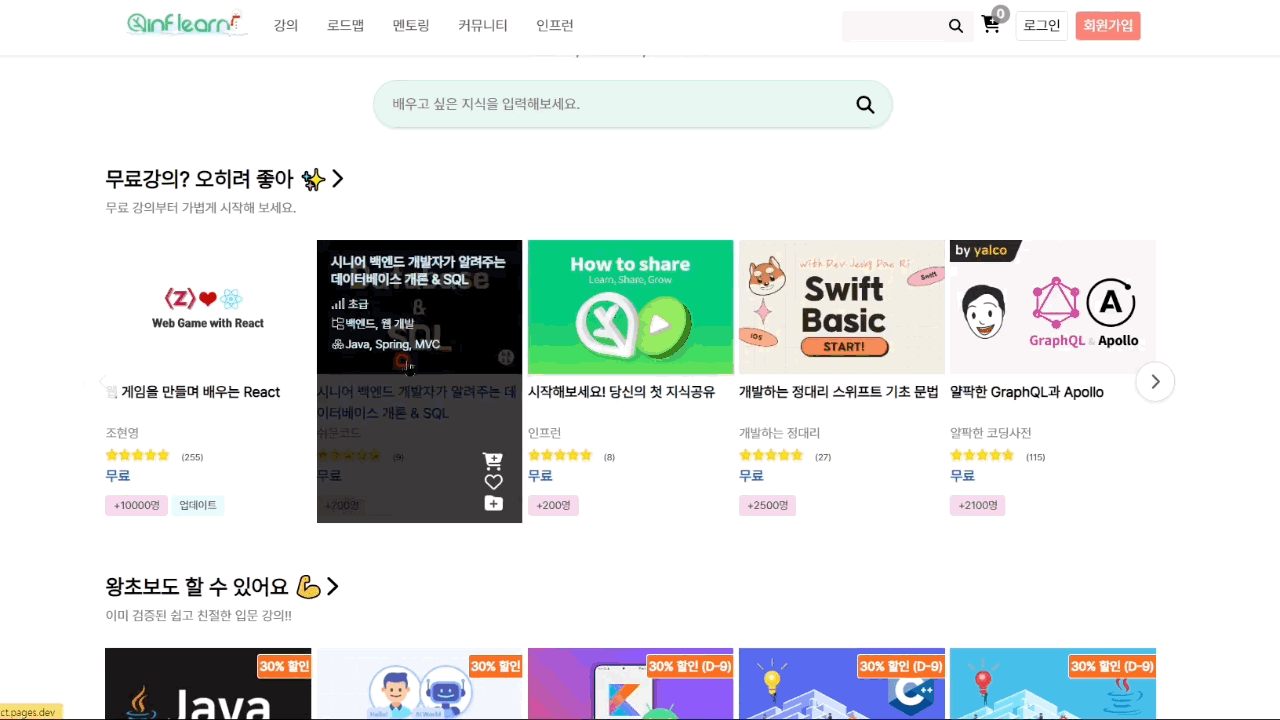
Task: Click the main search bar magnifier icon
Action: click(865, 105)
